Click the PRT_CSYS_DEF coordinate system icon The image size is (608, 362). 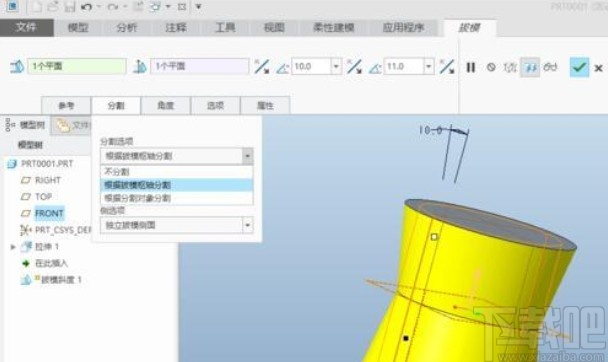tap(26, 230)
